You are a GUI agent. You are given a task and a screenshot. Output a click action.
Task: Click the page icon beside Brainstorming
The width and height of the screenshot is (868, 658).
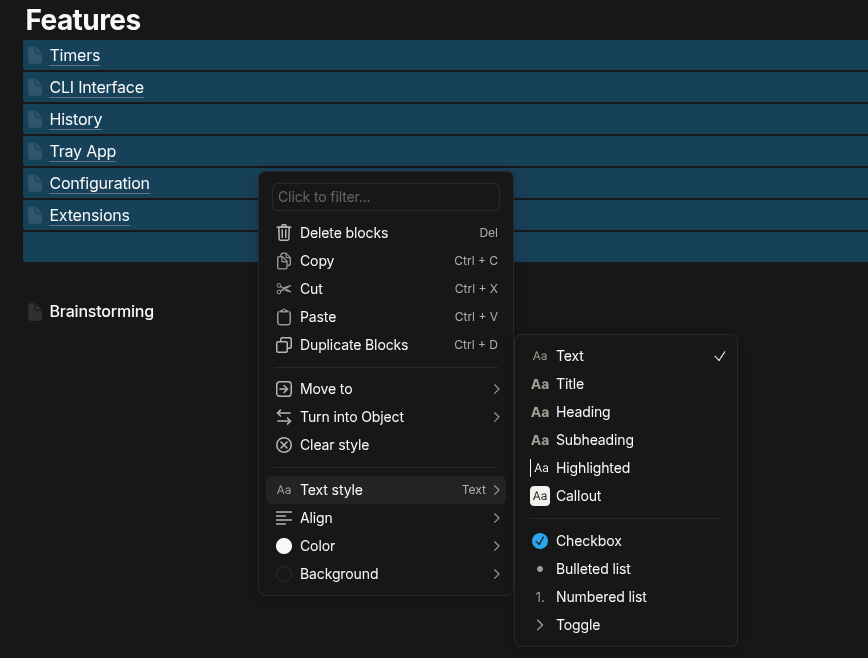click(35, 312)
